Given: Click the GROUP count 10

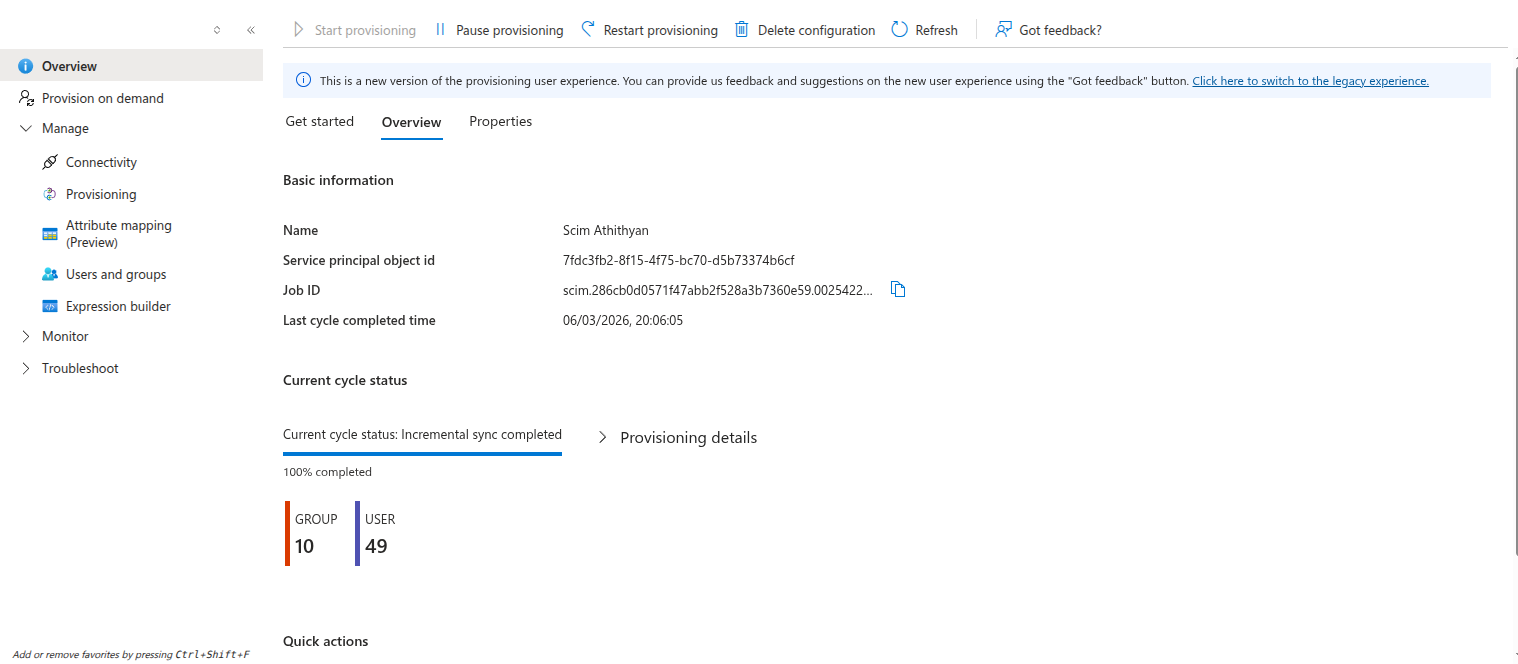Looking at the screenshot, I should click(304, 546).
